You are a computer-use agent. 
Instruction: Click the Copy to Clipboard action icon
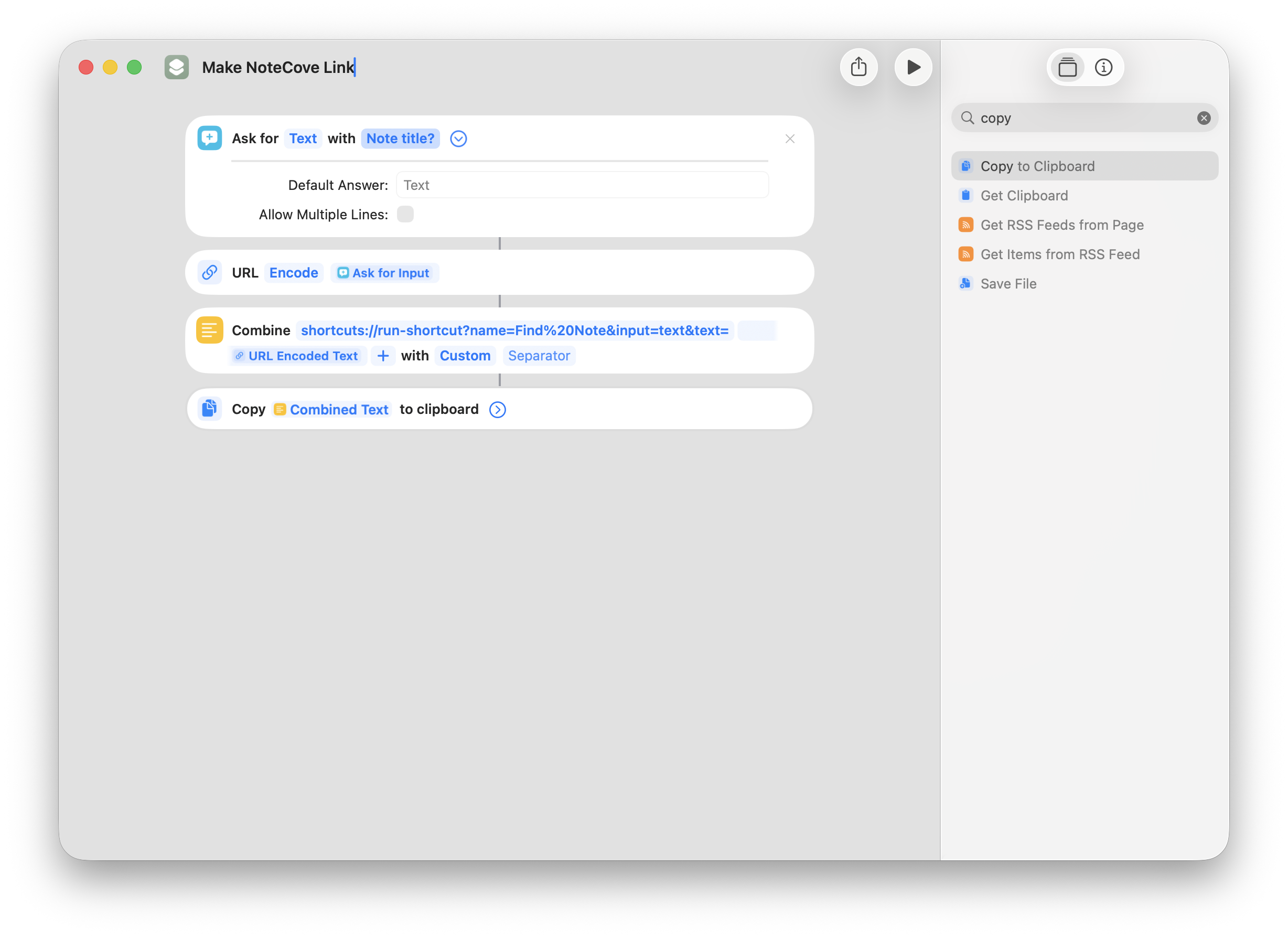click(x=210, y=409)
